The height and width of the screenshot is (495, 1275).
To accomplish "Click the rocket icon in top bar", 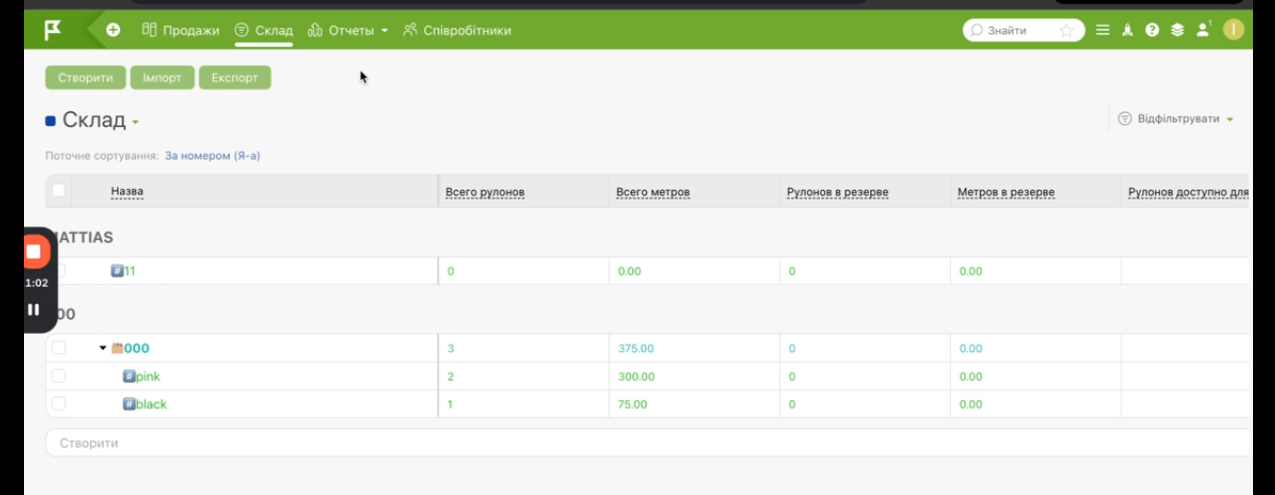I will click(1127, 30).
